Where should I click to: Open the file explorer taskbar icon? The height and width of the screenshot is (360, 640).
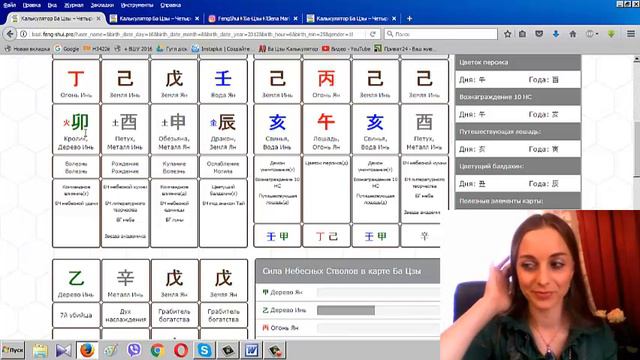point(40,350)
